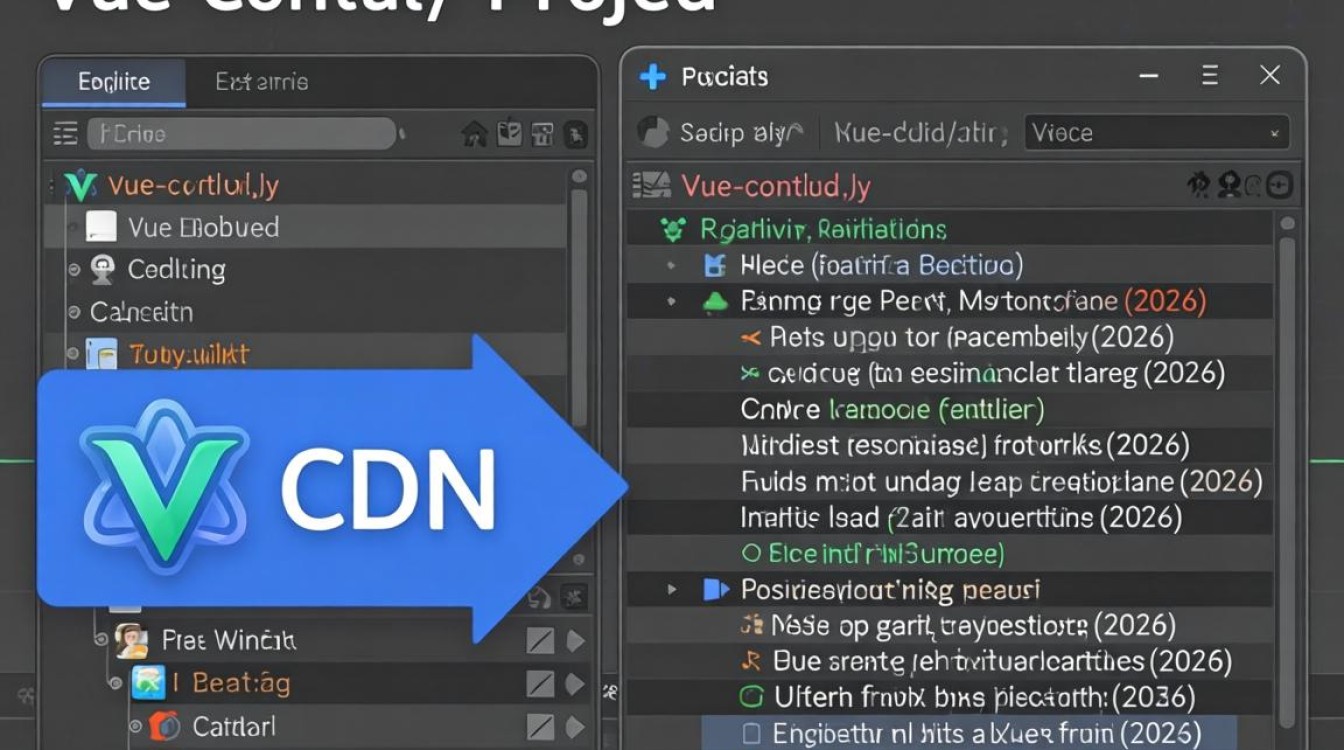Select celdcug (tm eesimanclat tlareg (2026)

(x=996, y=374)
